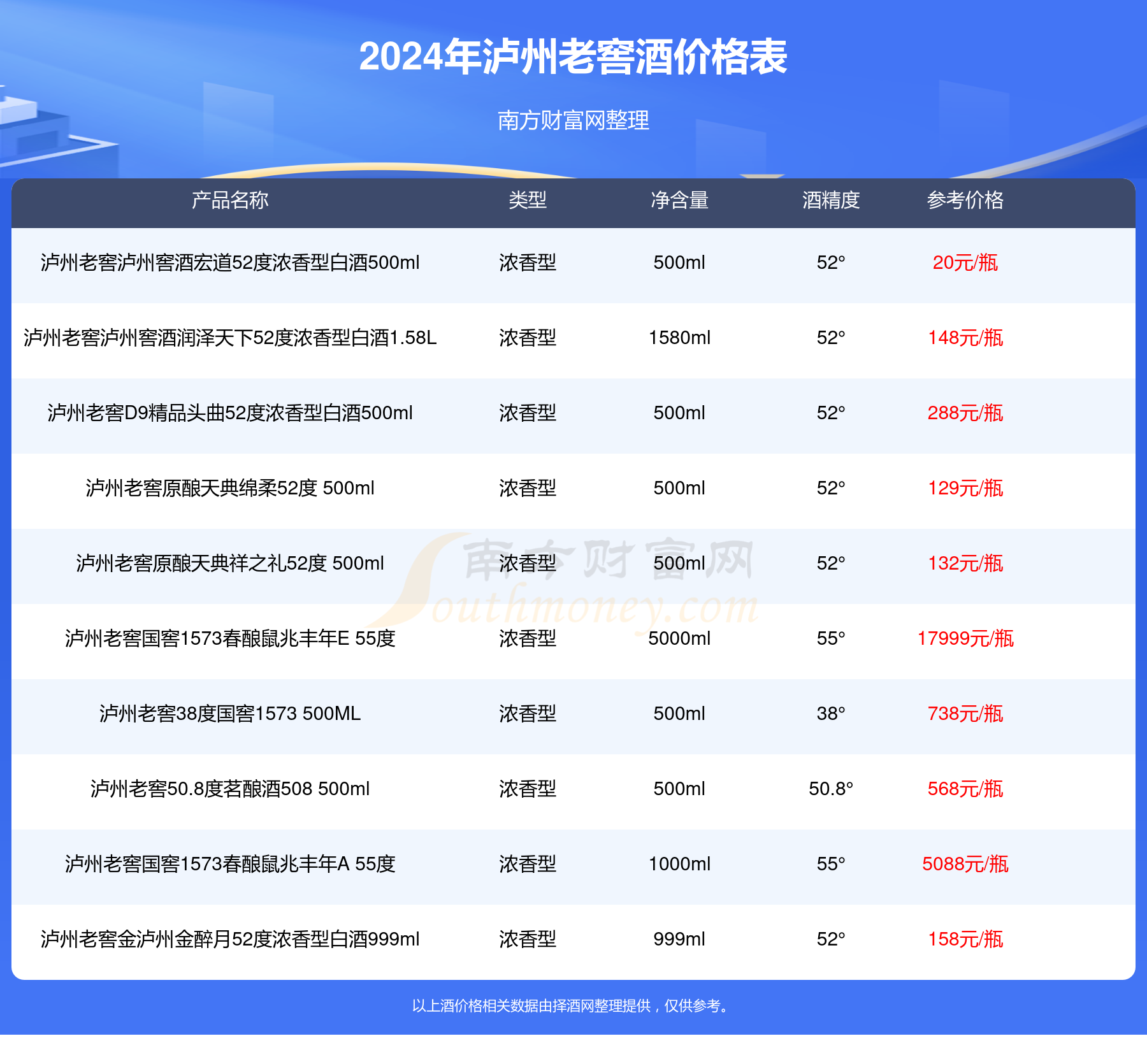Click the 5000ml volume cell
Viewport: 1147px width, 1064px height.
(x=679, y=638)
